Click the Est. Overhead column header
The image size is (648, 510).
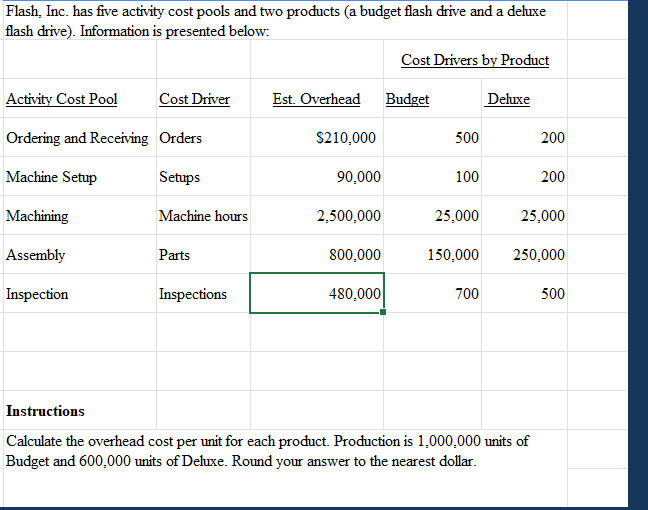[316, 99]
